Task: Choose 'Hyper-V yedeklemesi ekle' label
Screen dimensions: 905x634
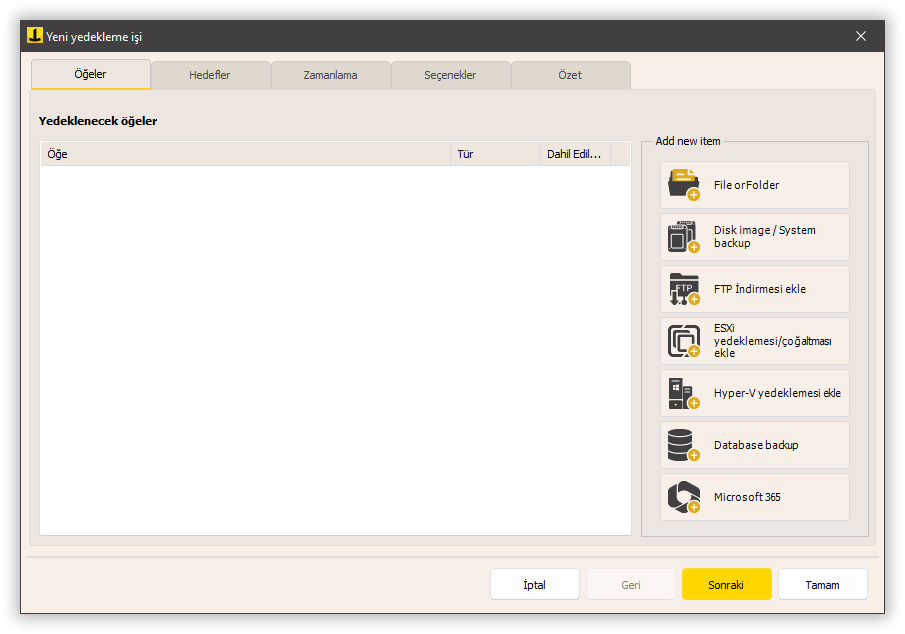Action: click(777, 393)
